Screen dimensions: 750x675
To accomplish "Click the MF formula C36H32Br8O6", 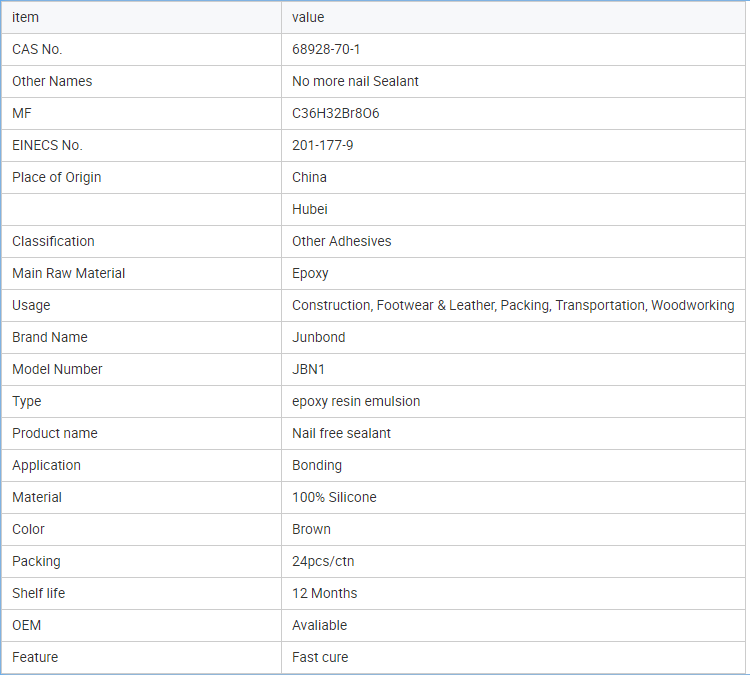I will [x=335, y=113].
